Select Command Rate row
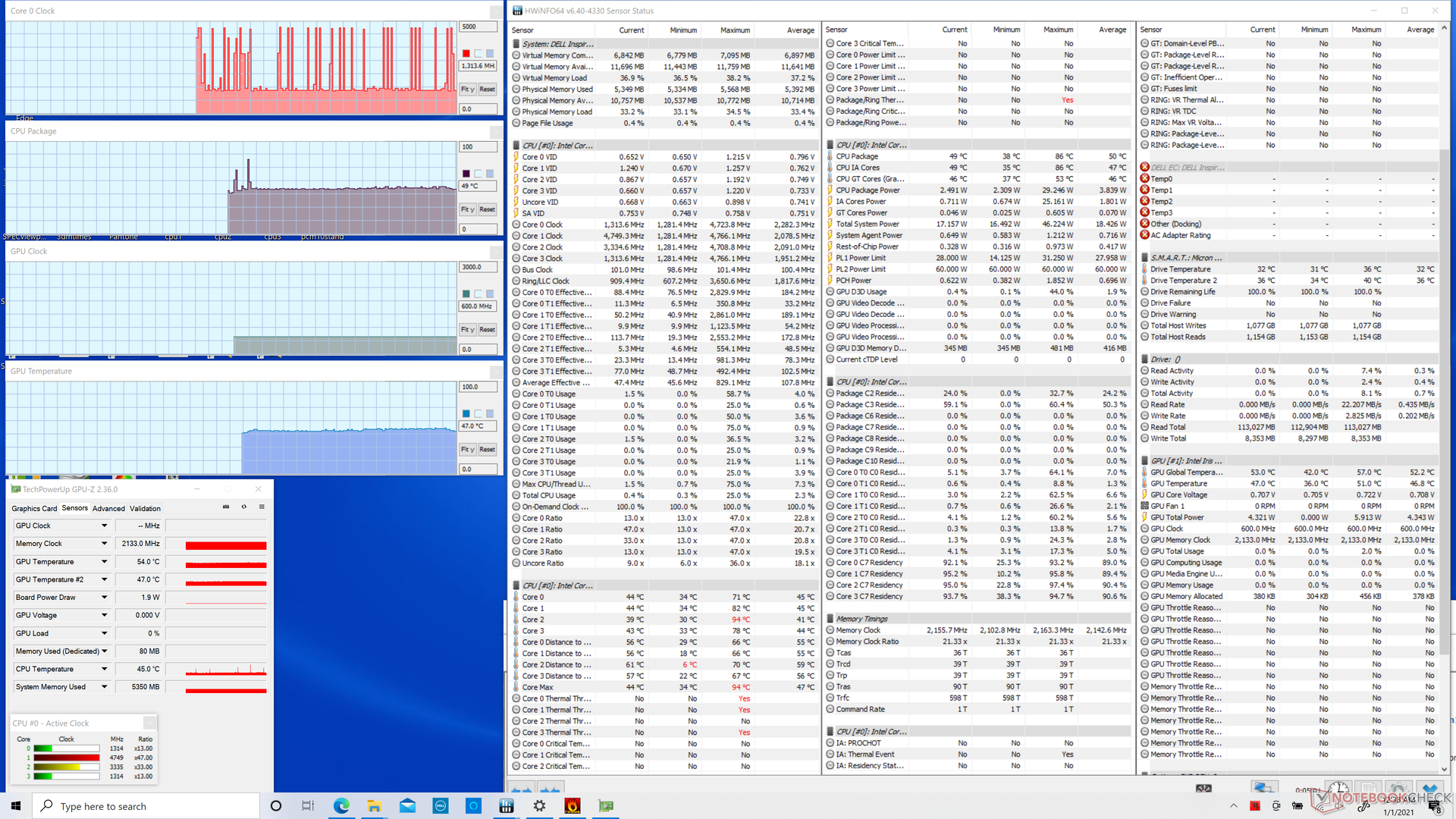1456x819 pixels. pyautogui.click(x=977, y=709)
